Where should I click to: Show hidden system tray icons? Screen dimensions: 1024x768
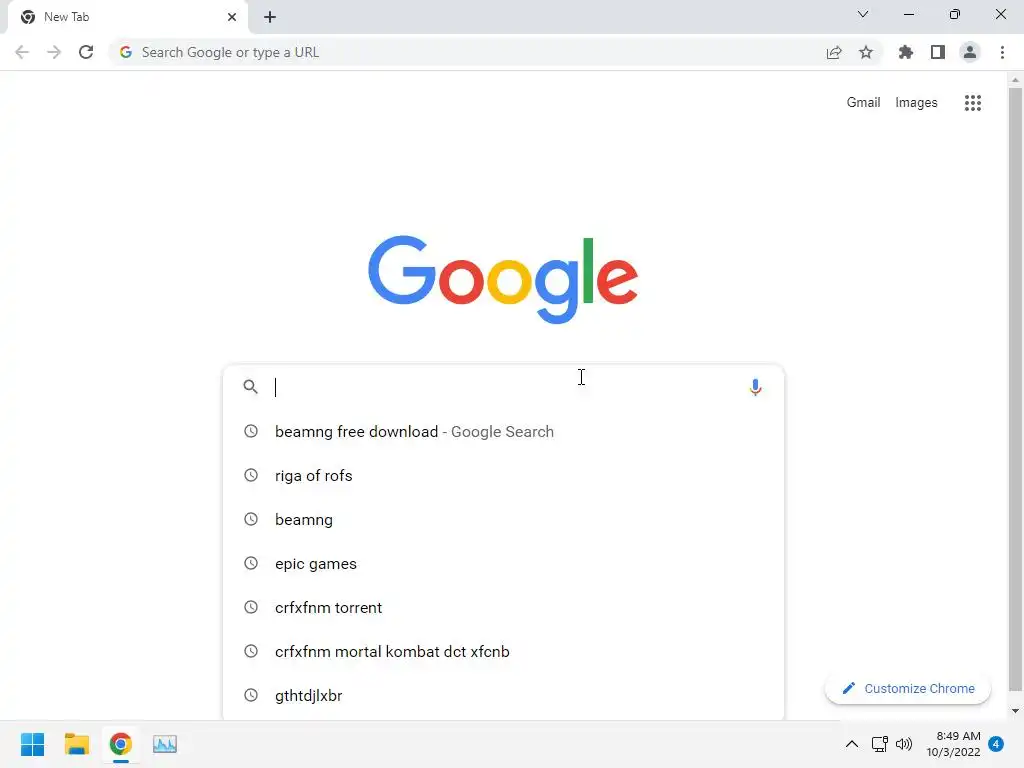pos(852,744)
